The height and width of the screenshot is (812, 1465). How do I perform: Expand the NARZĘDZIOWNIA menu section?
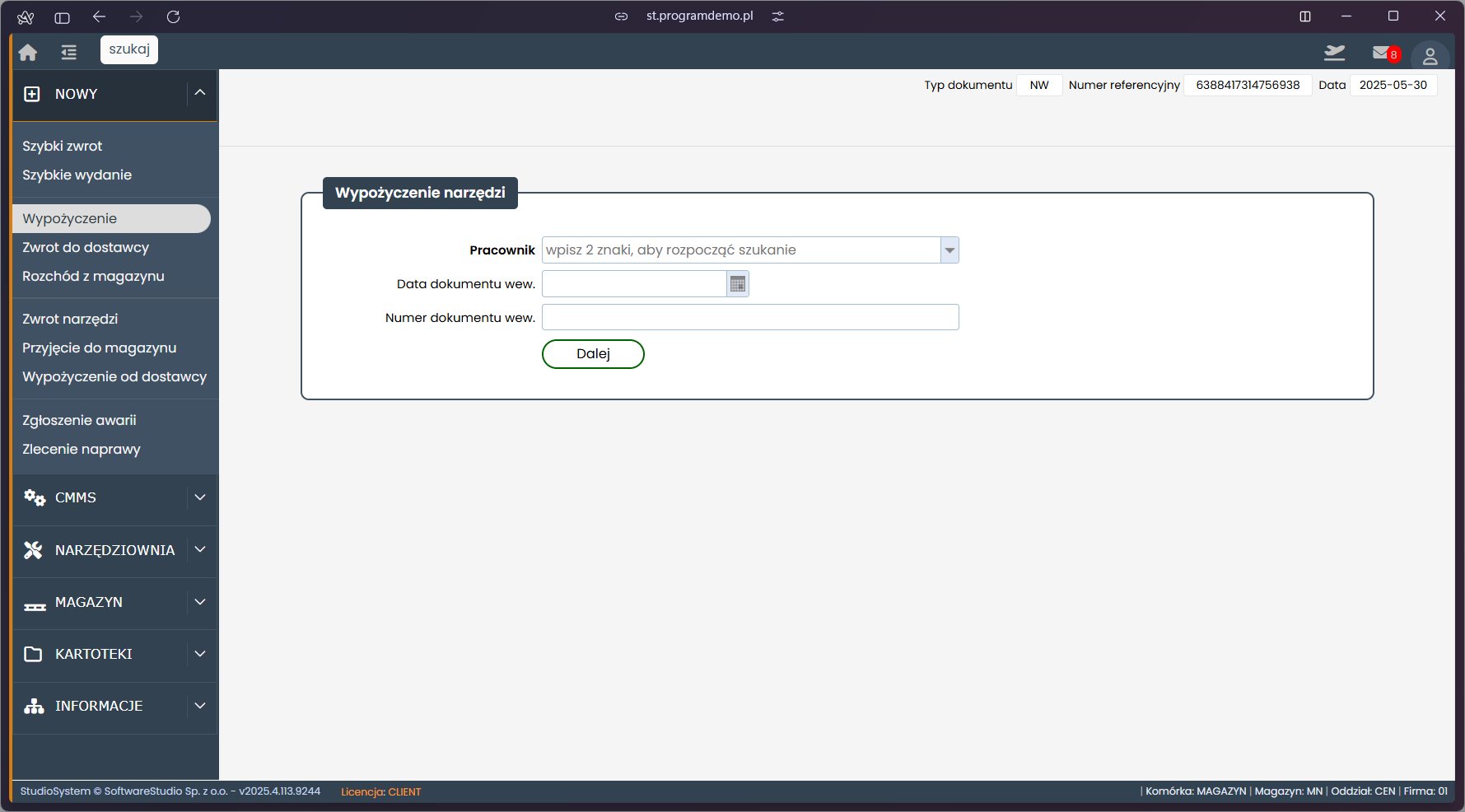pyautogui.click(x=199, y=549)
